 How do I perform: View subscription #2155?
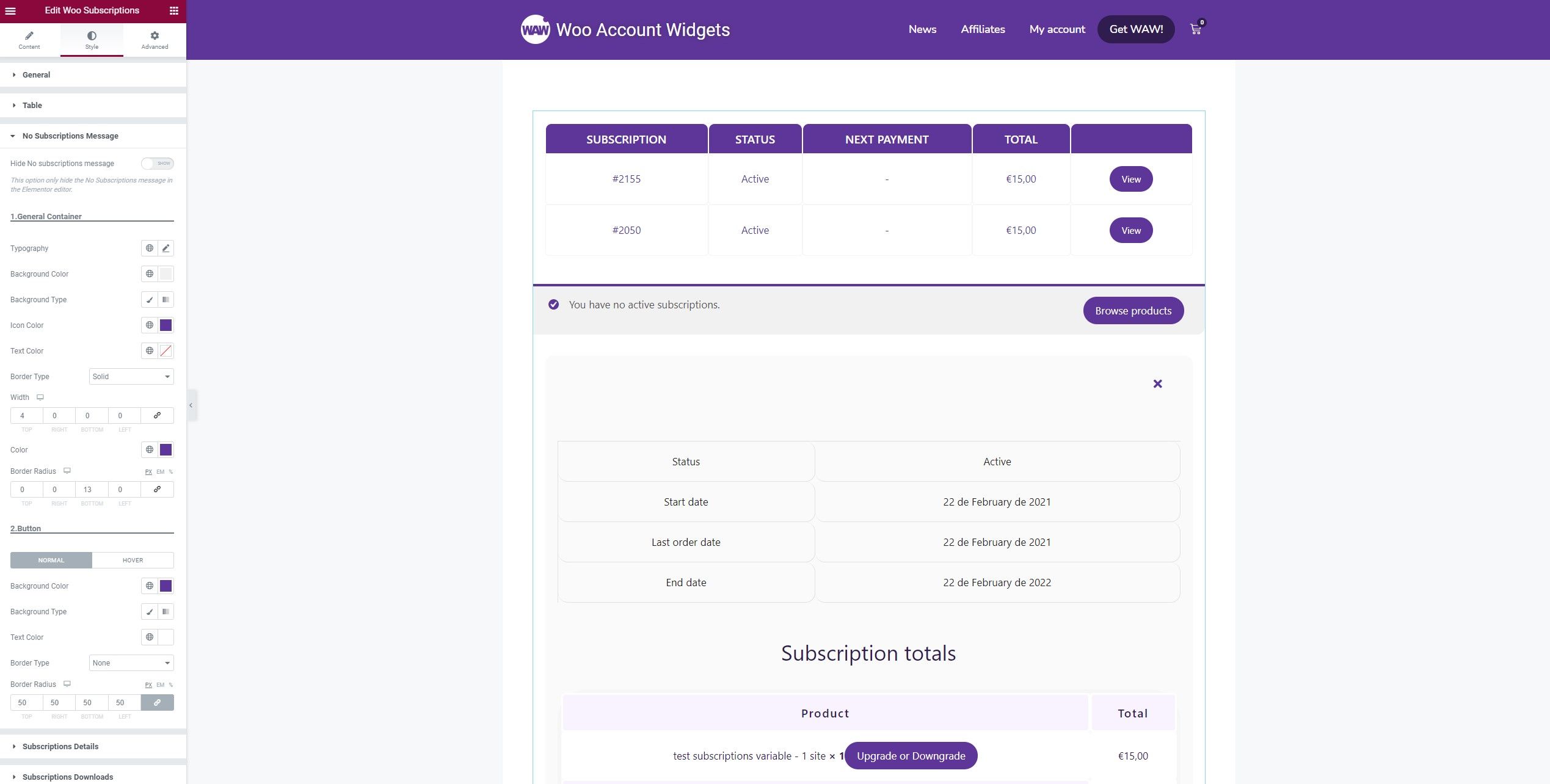tap(1131, 179)
